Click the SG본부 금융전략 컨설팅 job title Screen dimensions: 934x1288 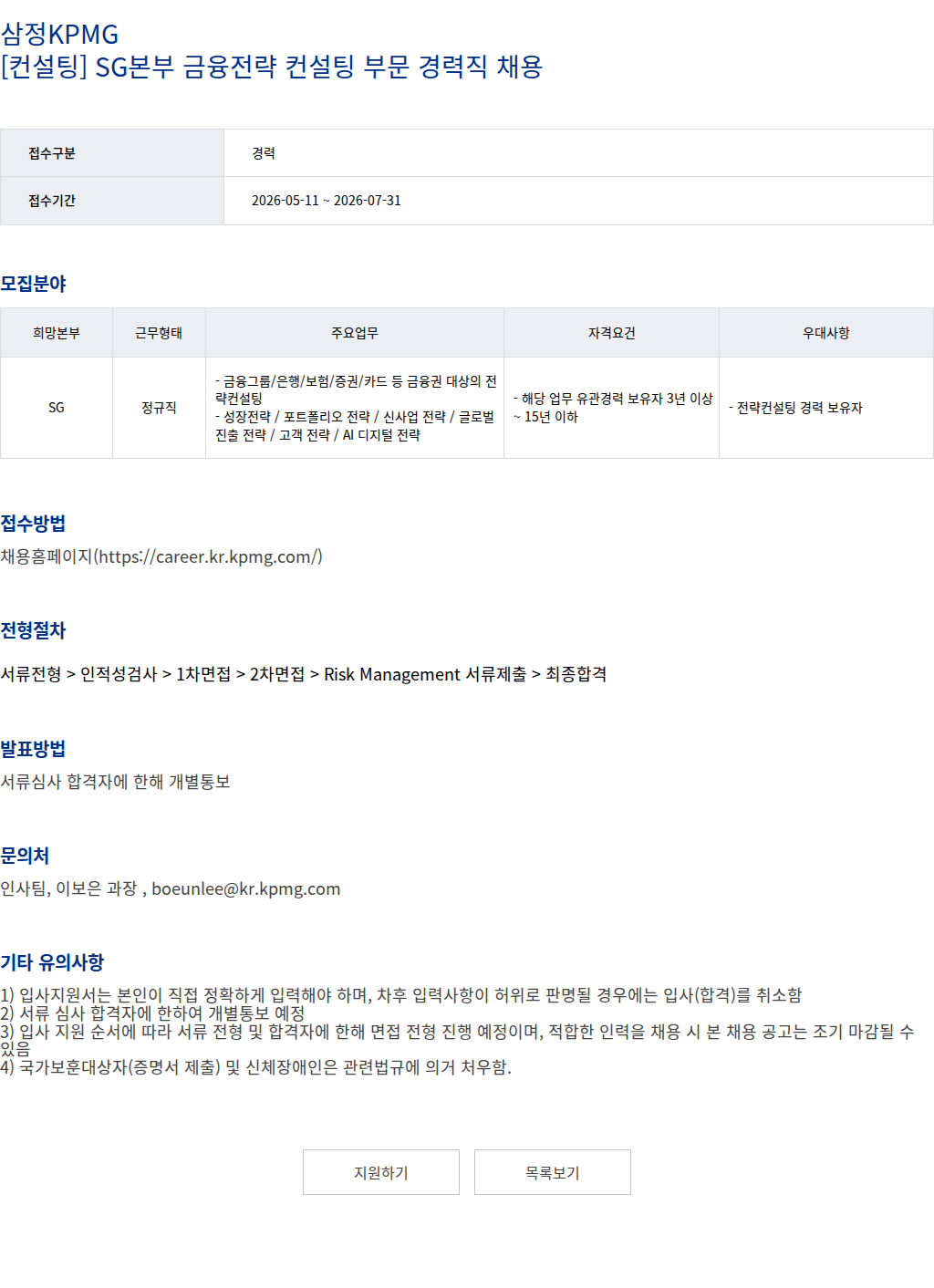coord(272,67)
